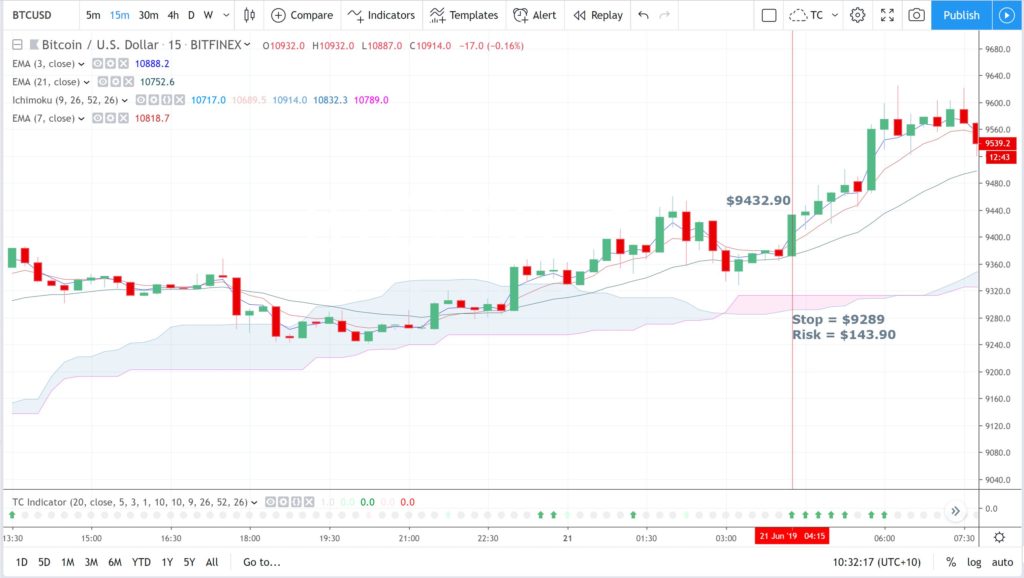This screenshot has height=578, width=1024.
Task: Toggle percent scale
Action: point(951,562)
